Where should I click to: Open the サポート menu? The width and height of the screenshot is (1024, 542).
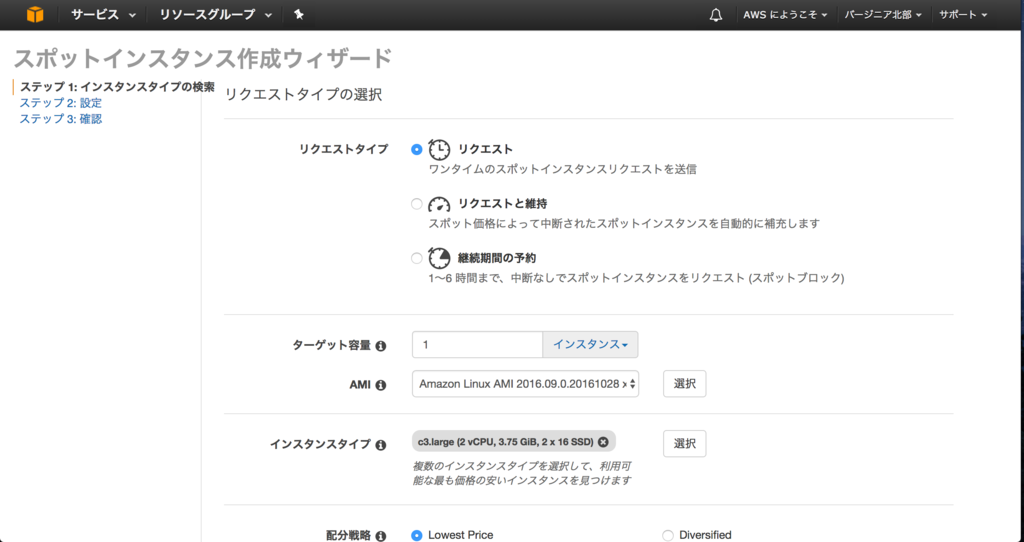963,14
